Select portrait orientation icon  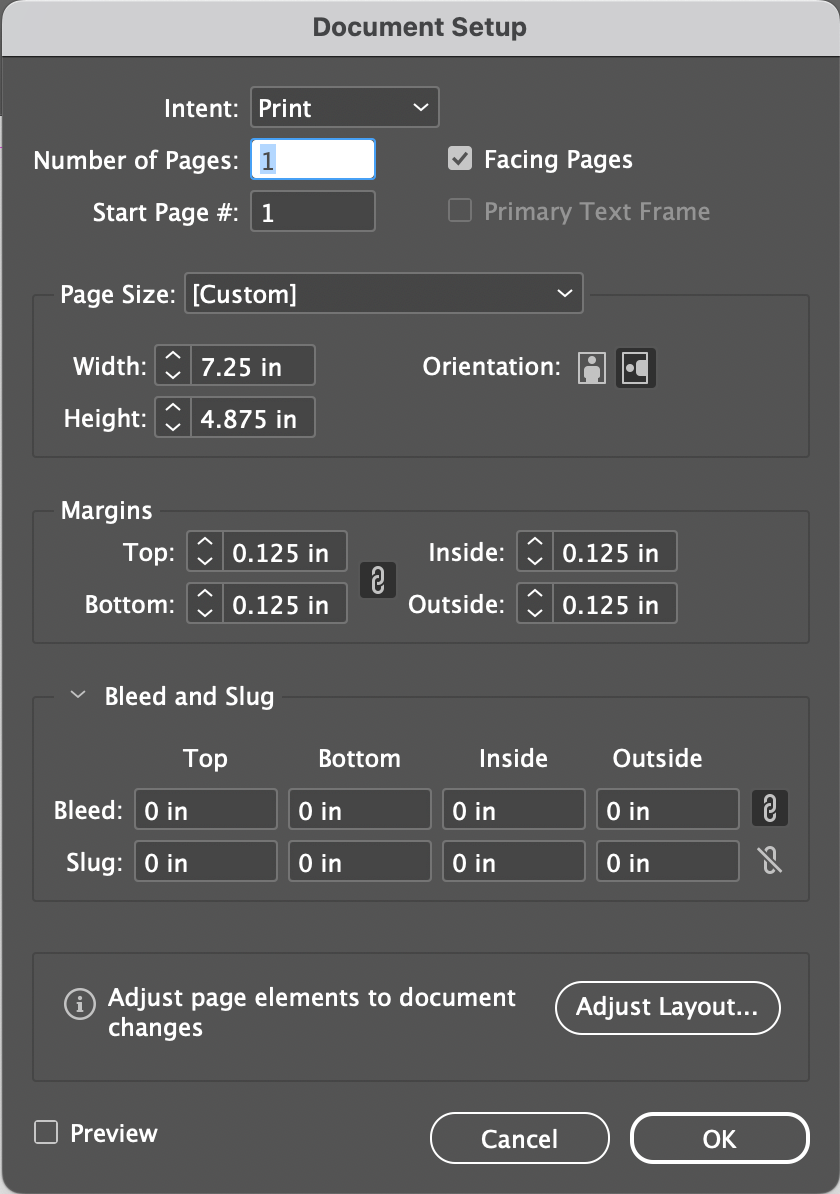[x=592, y=368]
